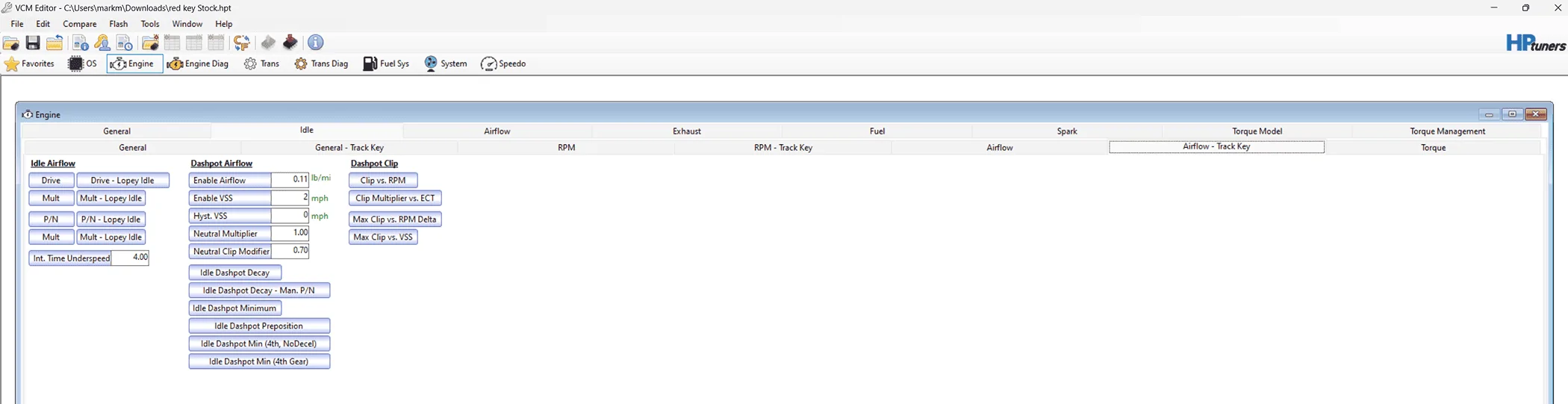Open Max Clip vs. VSS table
The image size is (1568, 404).
coord(383,237)
